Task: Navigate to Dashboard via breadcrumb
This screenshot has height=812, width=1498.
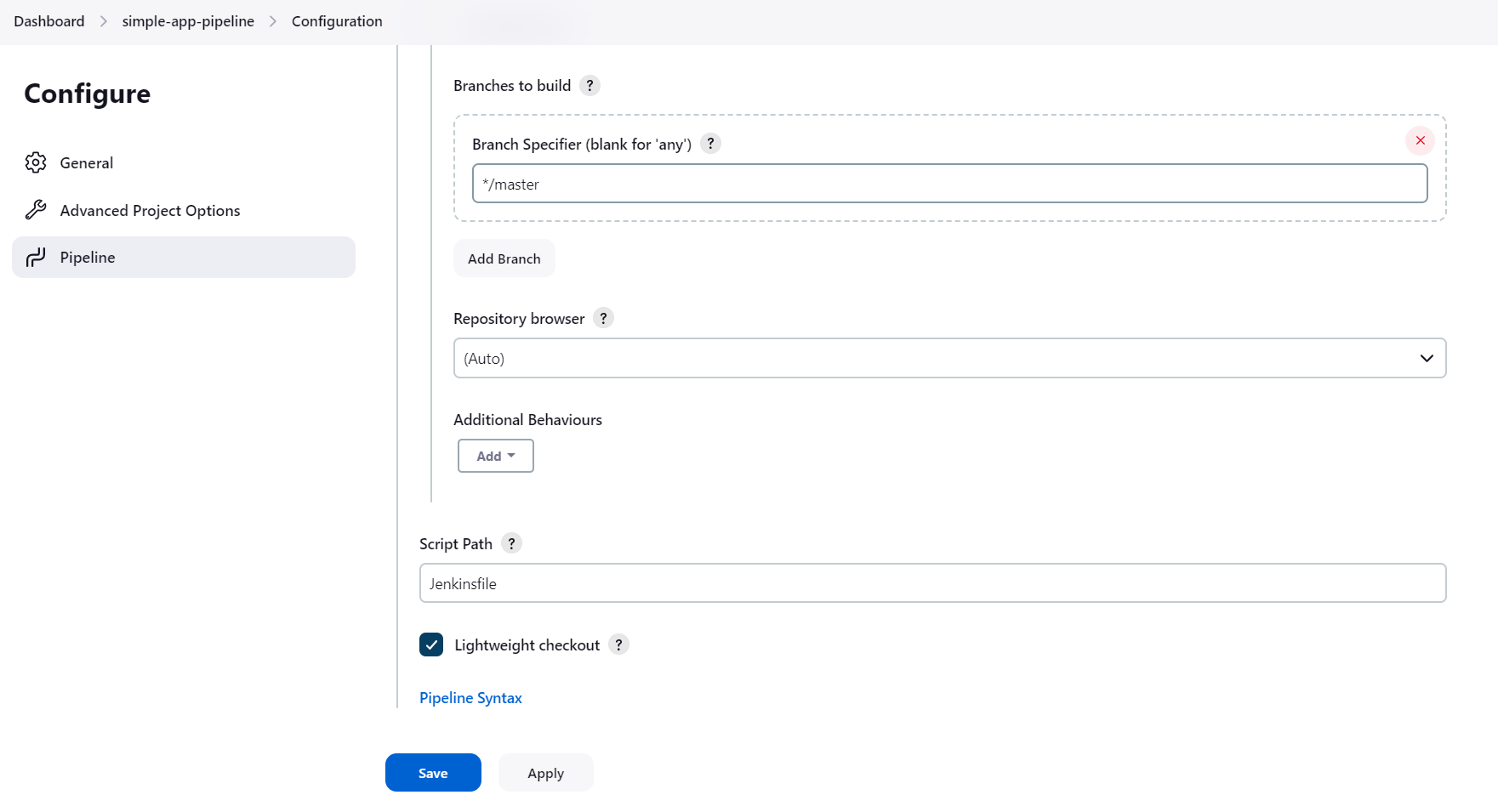Action: tap(48, 20)
